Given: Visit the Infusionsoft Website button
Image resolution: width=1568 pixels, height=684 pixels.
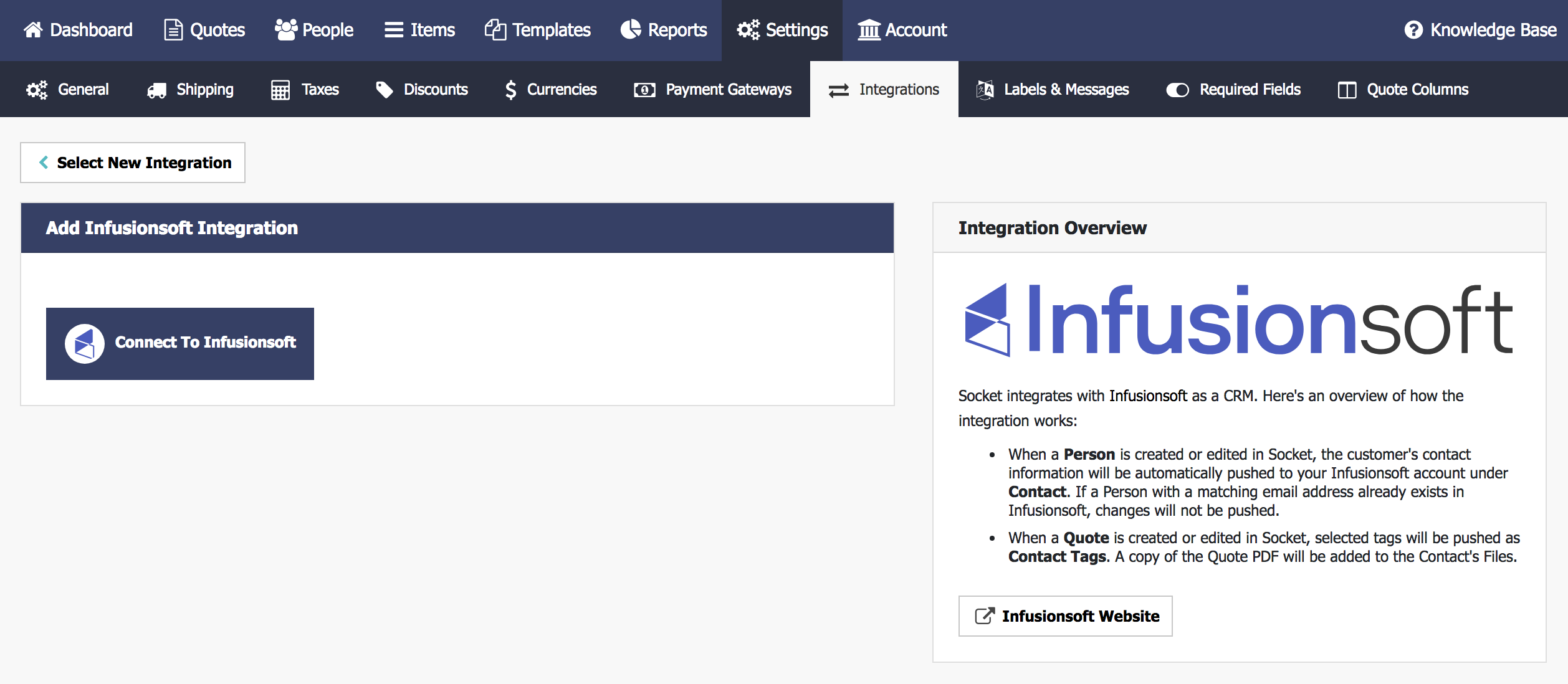Looking at the screenshot, I should point(1065,616).
